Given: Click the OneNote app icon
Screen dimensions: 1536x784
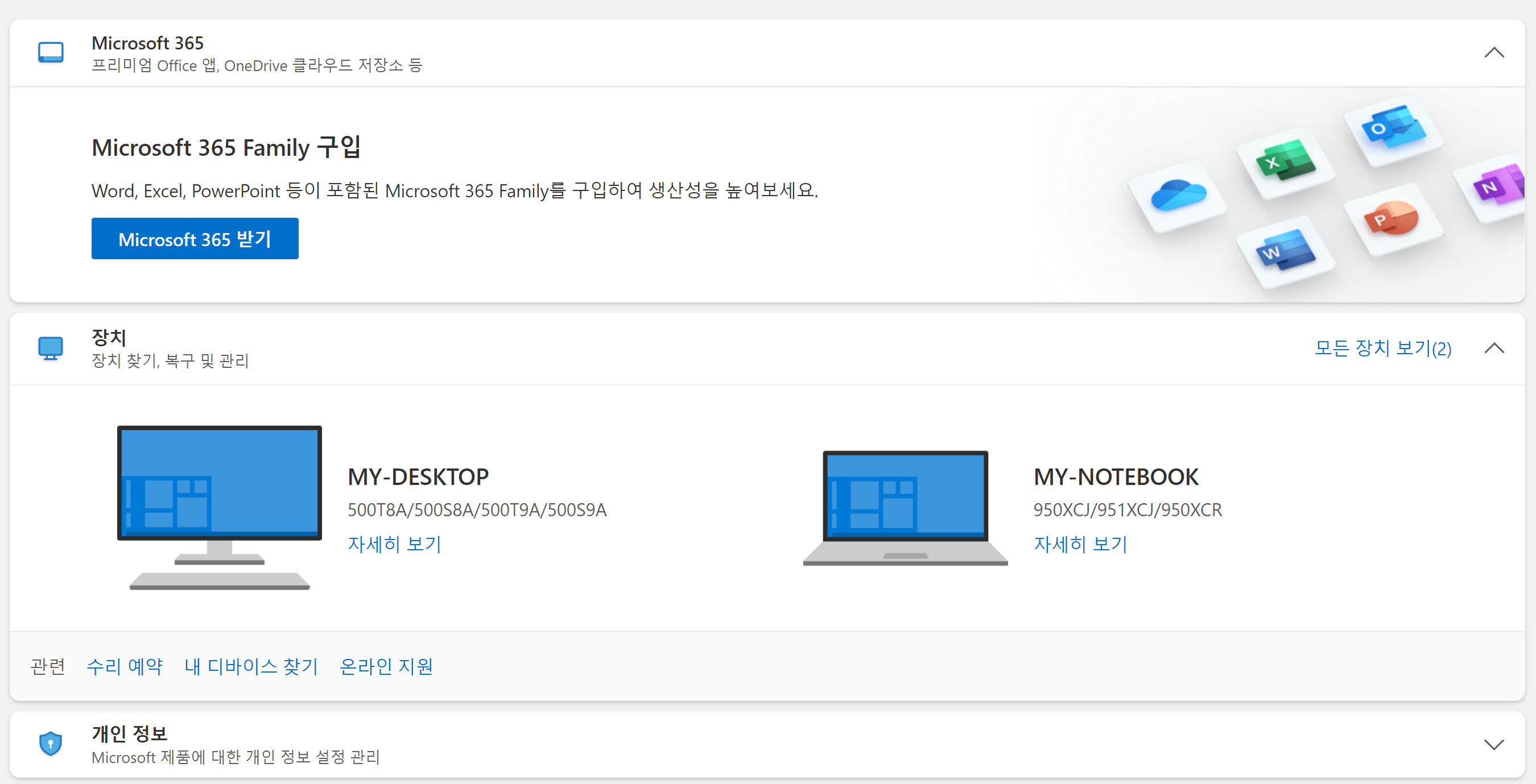Looking at the screenshot, I should coord(1497,186).
